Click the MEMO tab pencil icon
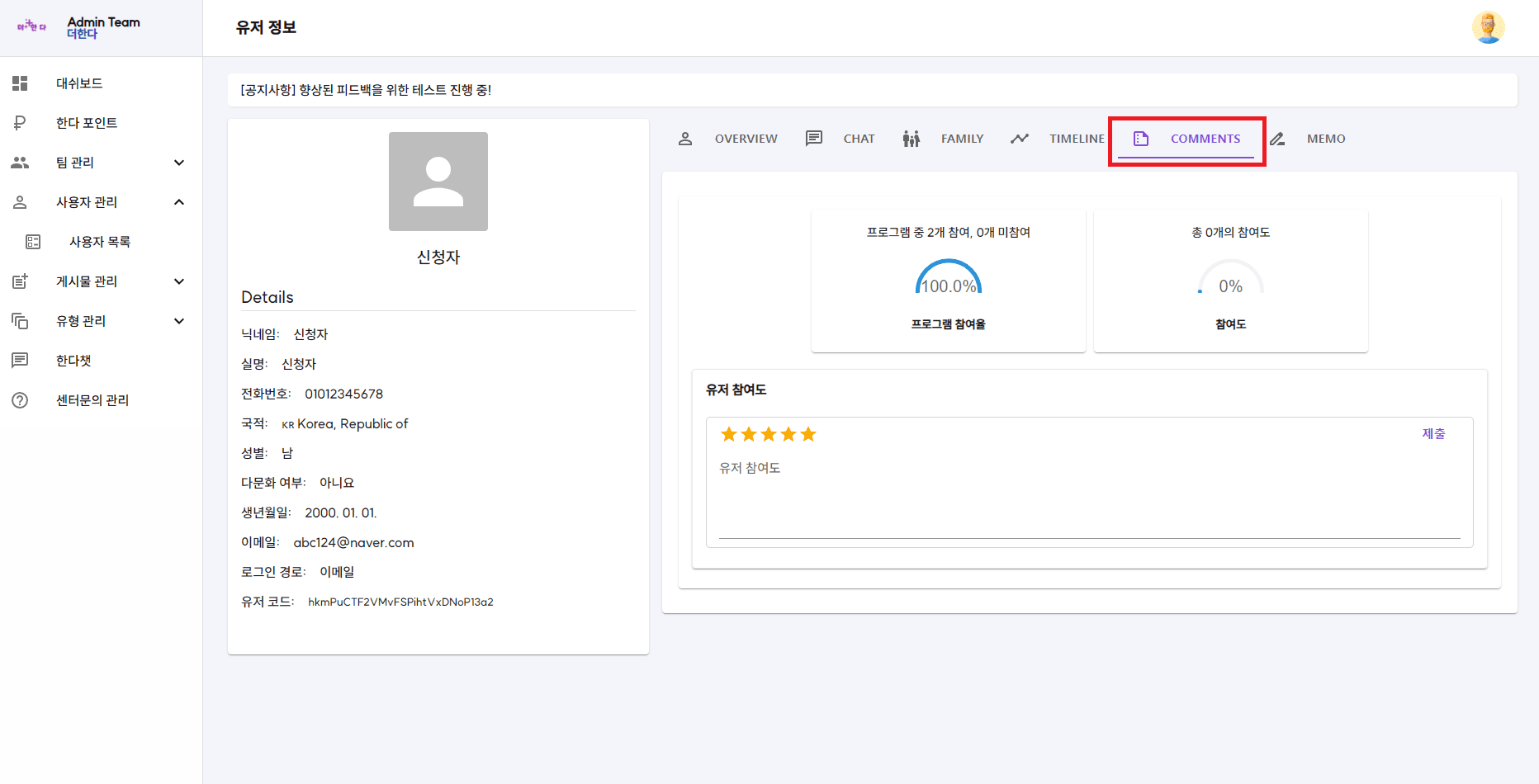This screenshot has height=784, width=1539. click(x=1277, y=139)
